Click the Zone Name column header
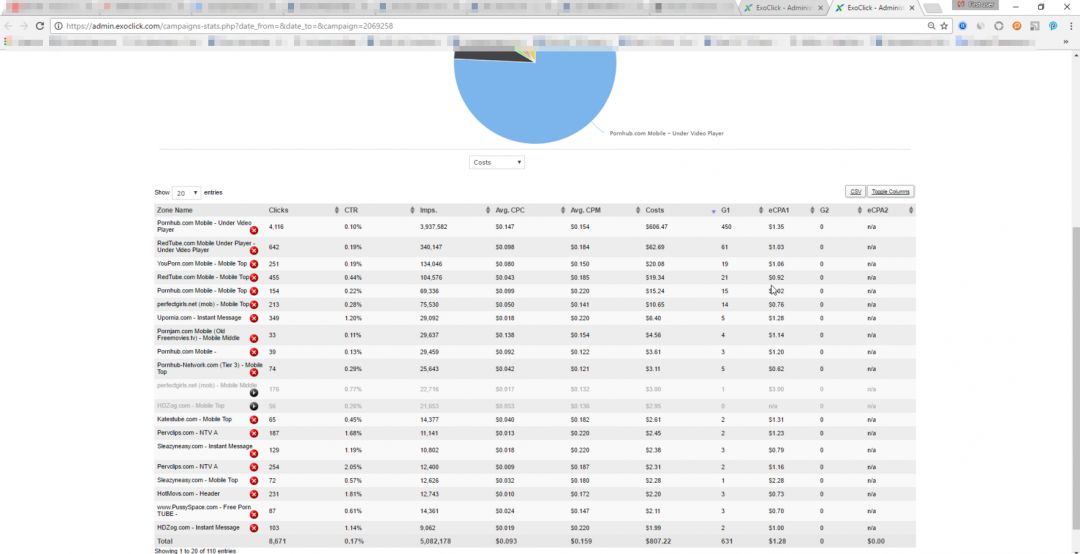This screenshot has width=1080, height=554. [x=210, y=210]
